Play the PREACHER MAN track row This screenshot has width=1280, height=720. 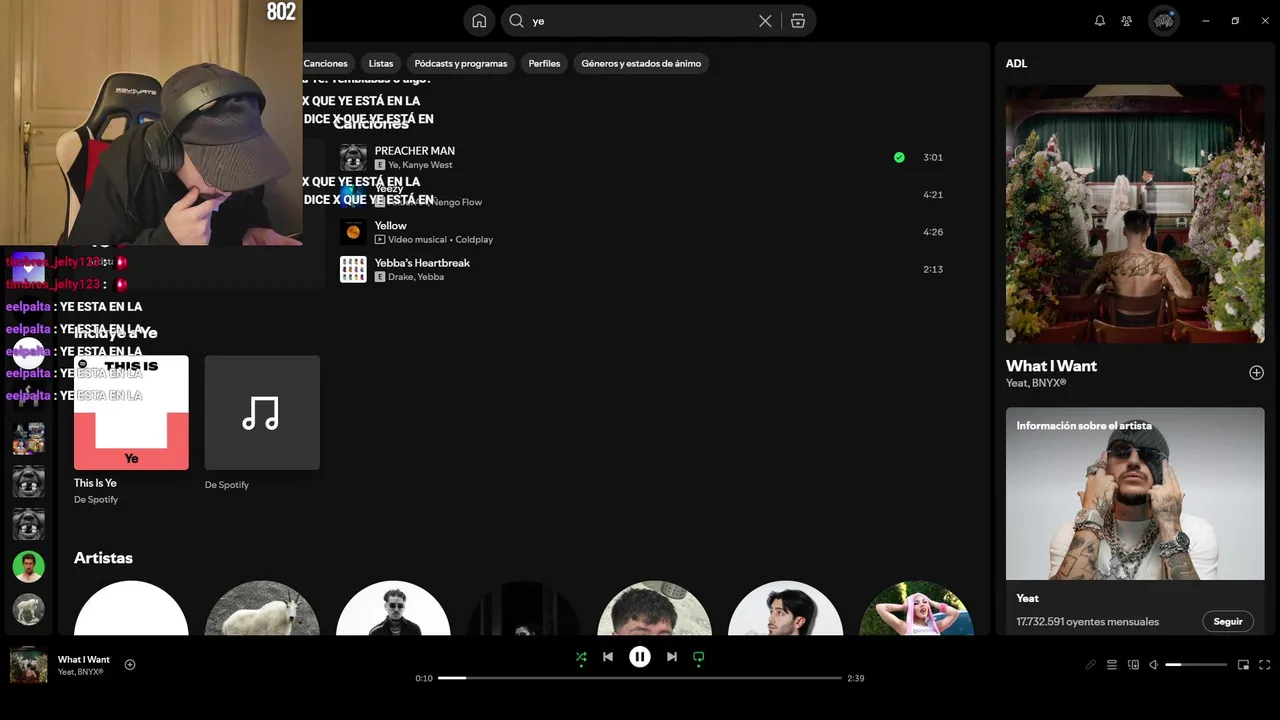click(640, 157)
